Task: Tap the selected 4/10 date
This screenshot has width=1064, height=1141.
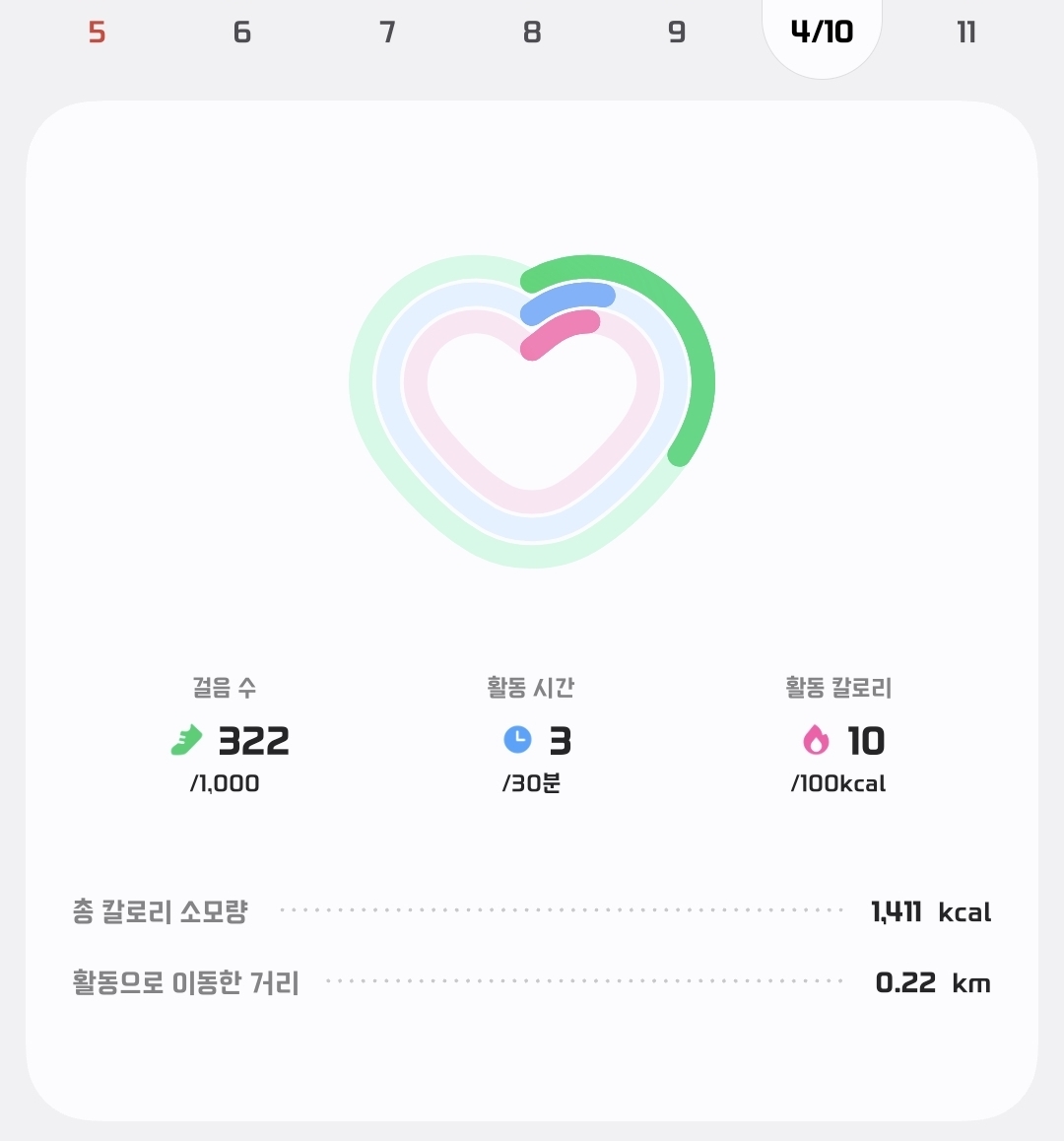Action: [822, 33]
